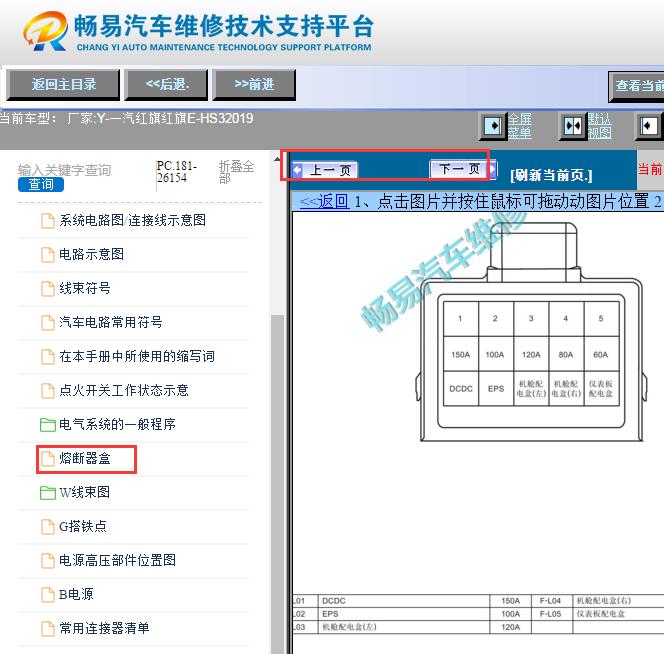
Task: Go forward with >>前进 button
Action: (x=254, y=85)
